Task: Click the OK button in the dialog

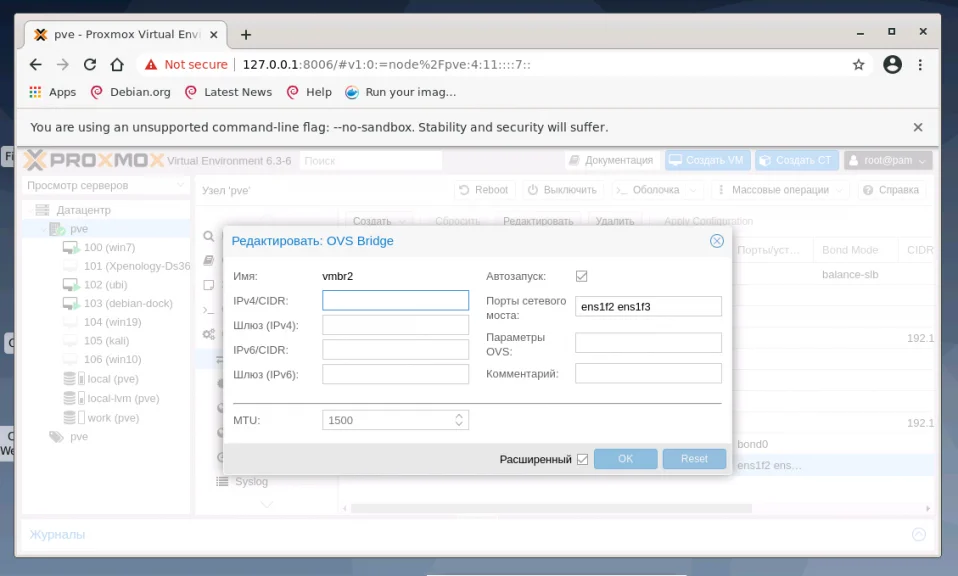Action: (x=626, y=459)
